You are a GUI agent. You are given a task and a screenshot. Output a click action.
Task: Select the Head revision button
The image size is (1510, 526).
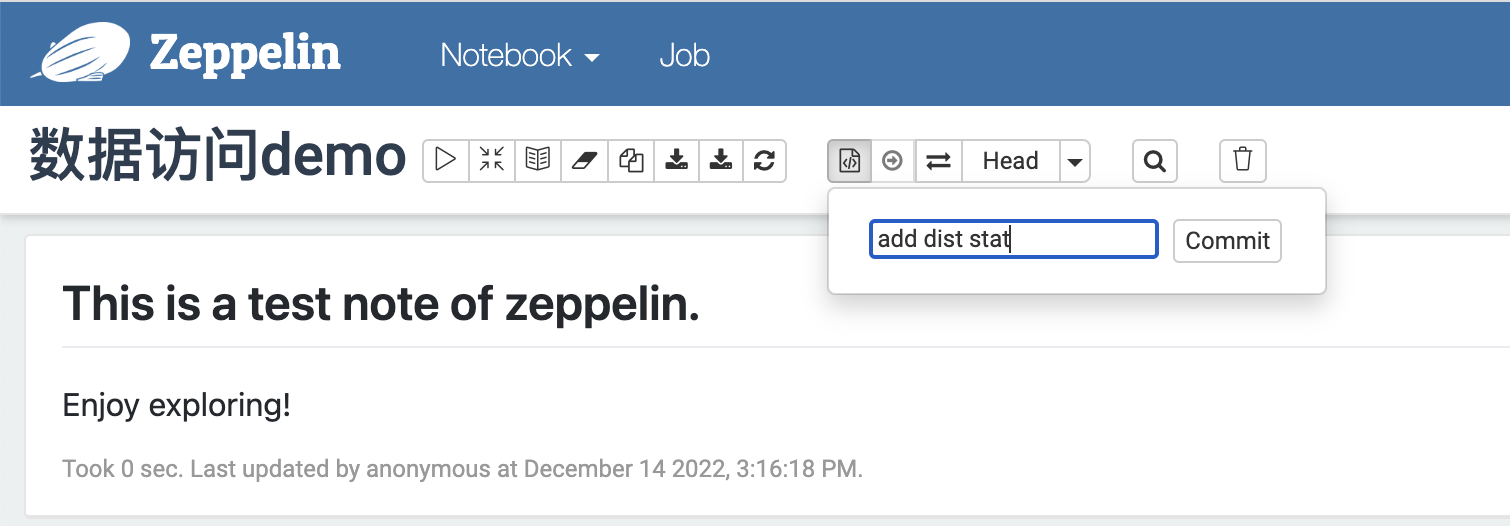(1010, 160)
